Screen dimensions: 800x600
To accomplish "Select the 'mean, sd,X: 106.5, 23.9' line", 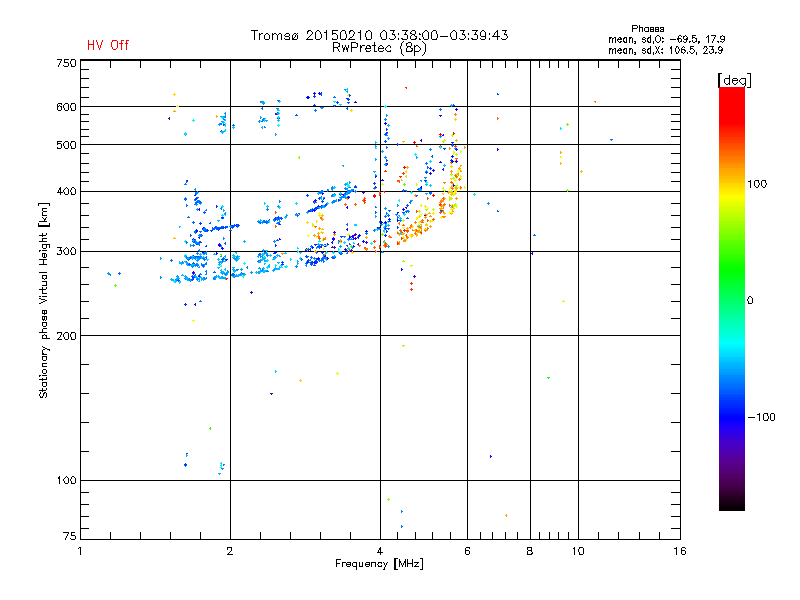I will (665, 51).
